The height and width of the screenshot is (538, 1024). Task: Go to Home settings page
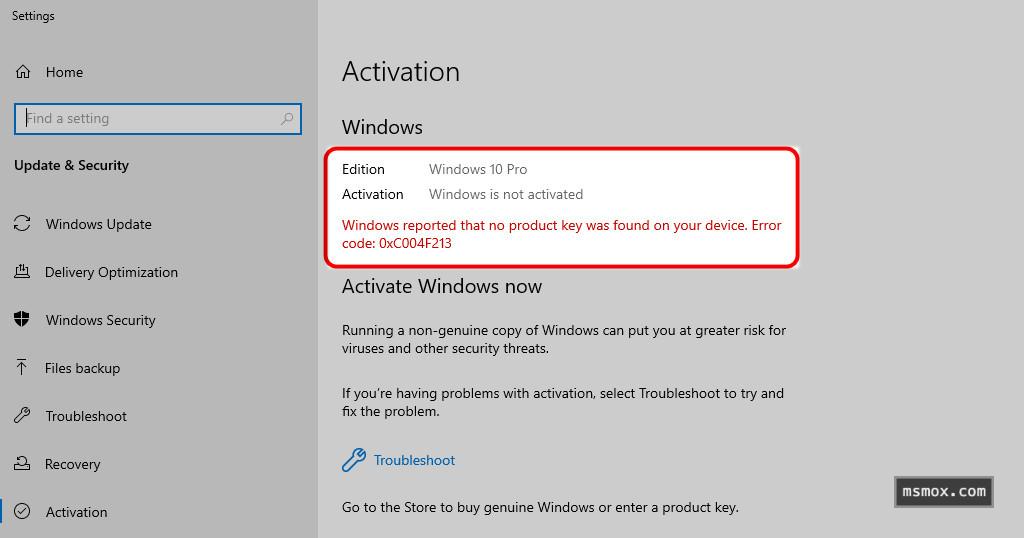click(x=64, y=72)
